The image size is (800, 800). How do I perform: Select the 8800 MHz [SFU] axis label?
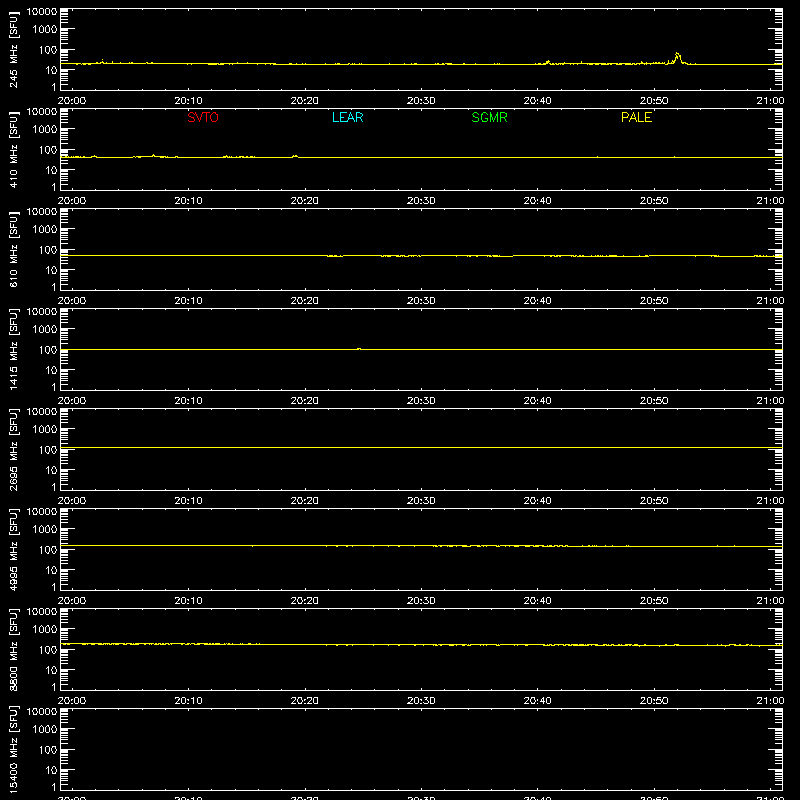pyautogui.click(x=13, y=650)
